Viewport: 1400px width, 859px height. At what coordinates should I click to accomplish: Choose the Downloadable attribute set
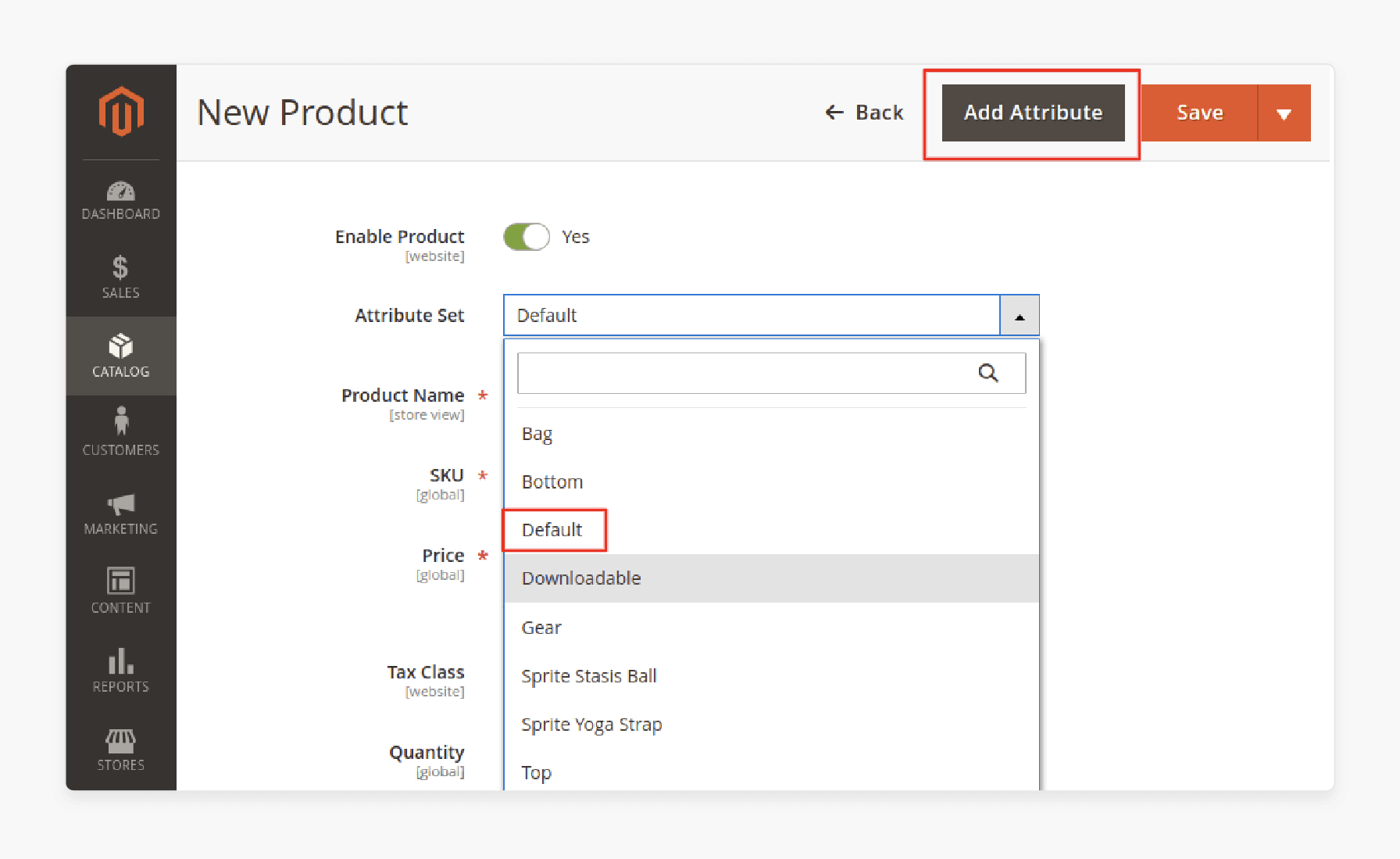point(772,578)
